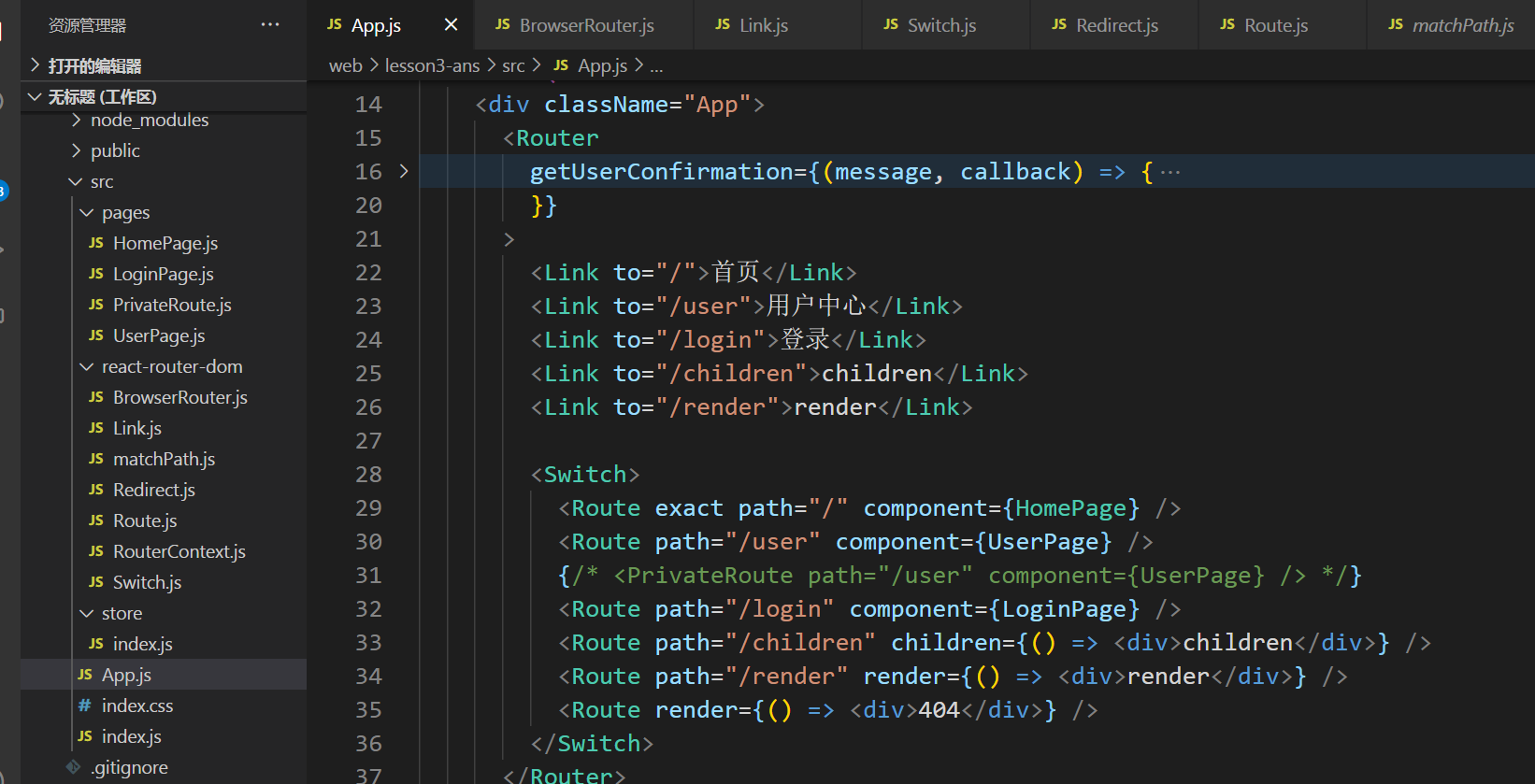Click the JS icon of HomePage.js file
1535x784 pixels.
[x=96, y=243]
